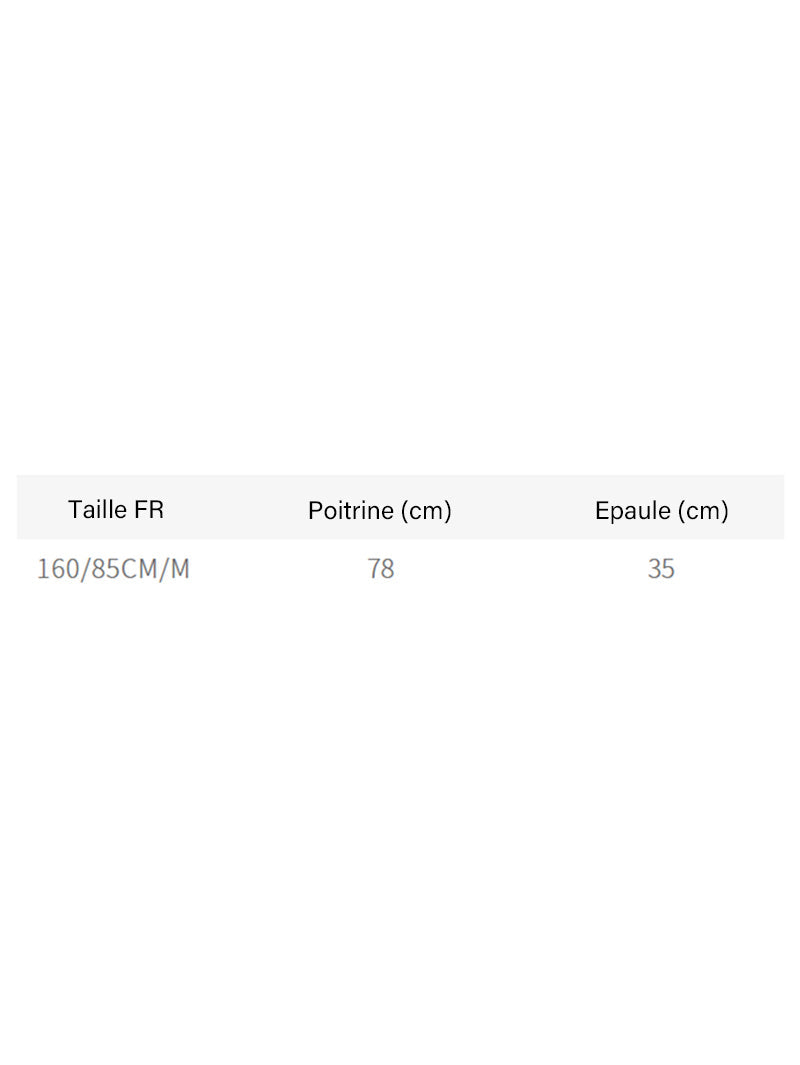The width and height of the screenshot is (800, 1065).
Task: Click the word "Poitrine" in the header
Action: [x=351, y=511]
